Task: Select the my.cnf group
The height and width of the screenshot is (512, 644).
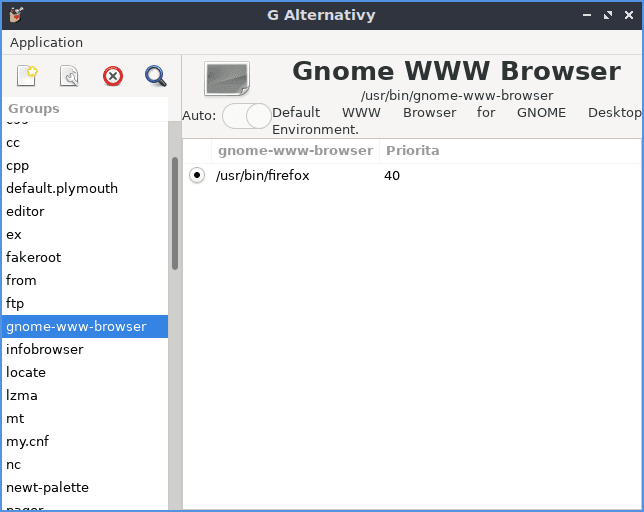Action: tap(85, 441)
